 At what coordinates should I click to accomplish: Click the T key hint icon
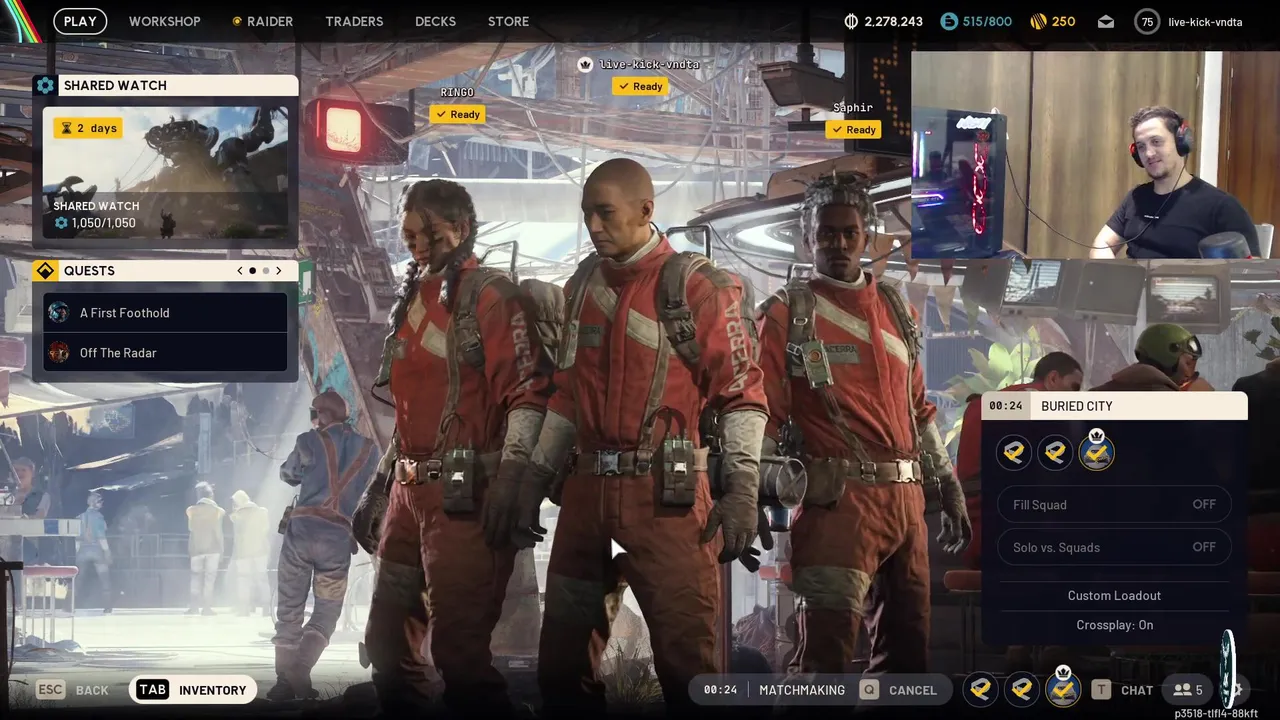[1101, 690]
